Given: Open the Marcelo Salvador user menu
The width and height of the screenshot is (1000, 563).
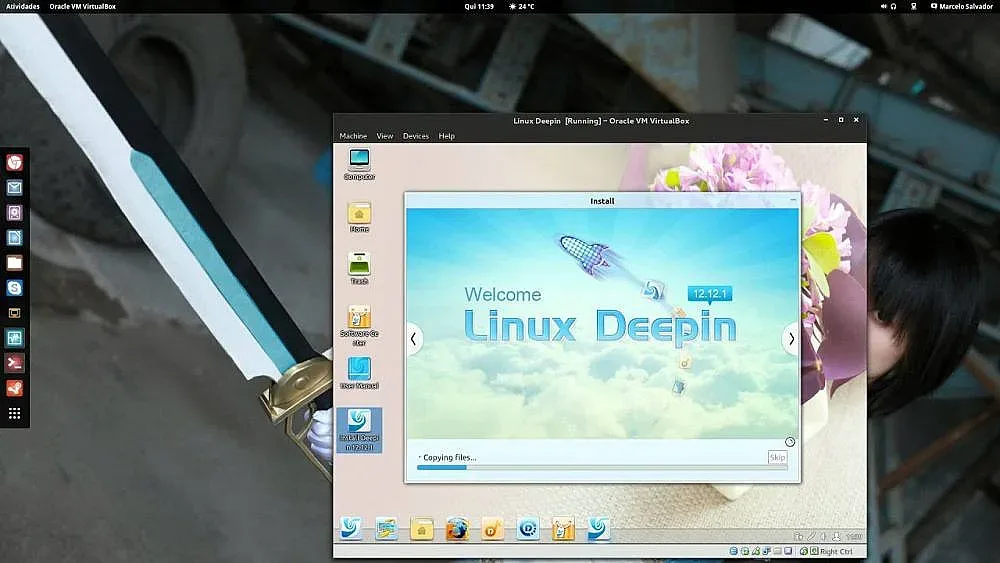Looking at the screenshot, I should tap(962, 6).
